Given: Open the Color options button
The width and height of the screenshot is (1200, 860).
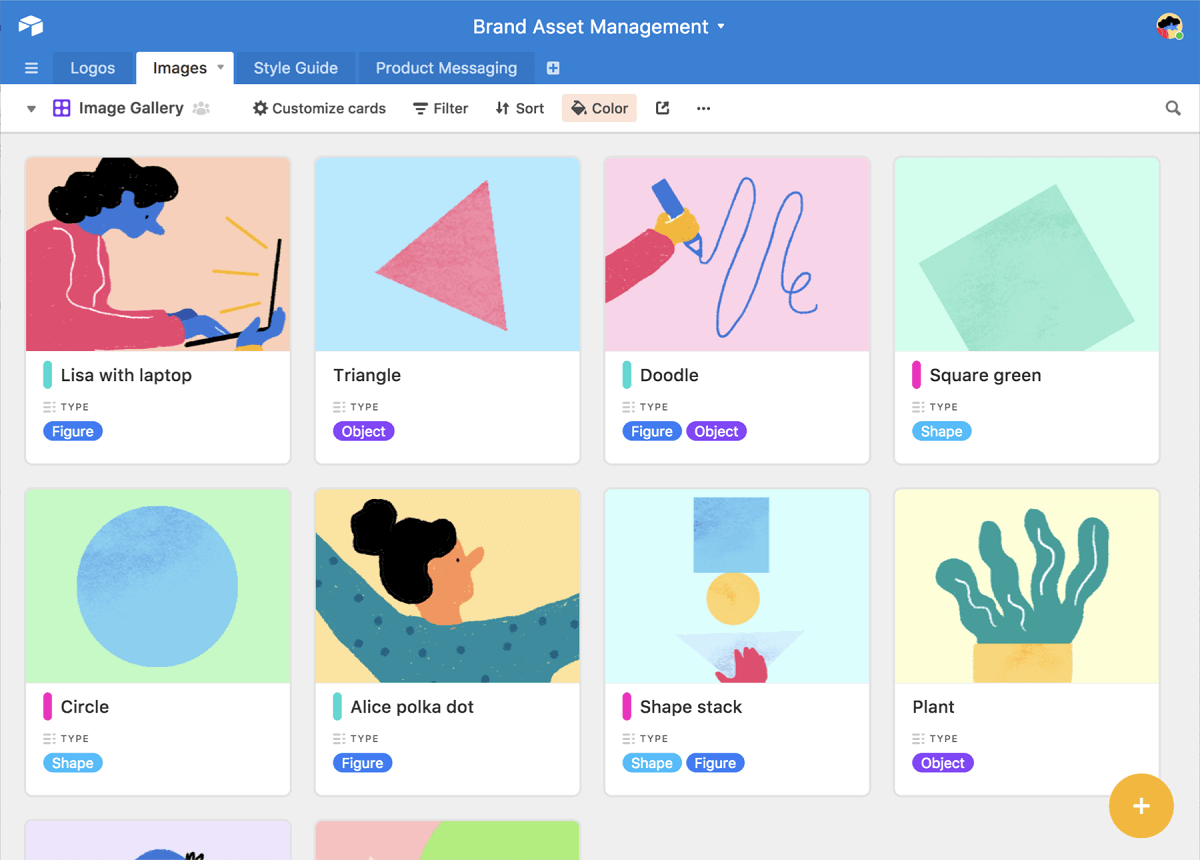Looking at the screenshot, I should pyautogui.click(x=599, y=108).
